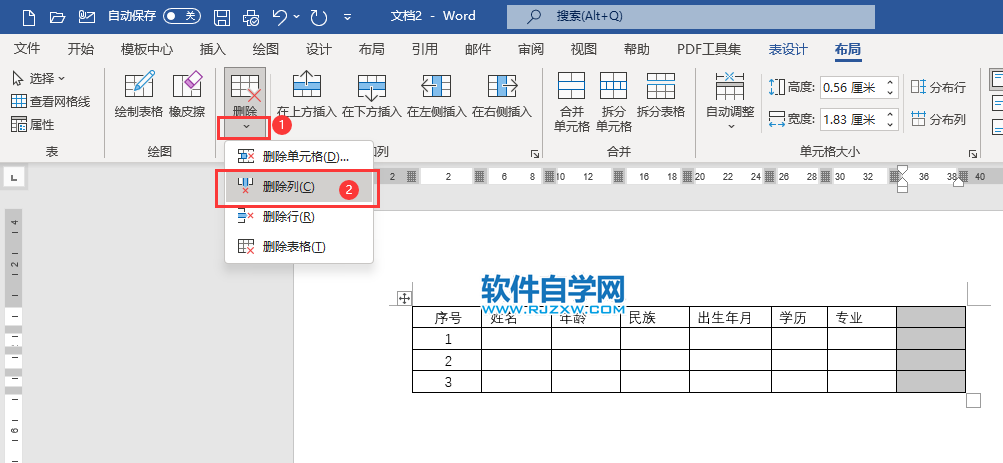Click the tab stop selector on ruler
Image resolution: width=1003 pixels, height=463 pixels.
14,177
